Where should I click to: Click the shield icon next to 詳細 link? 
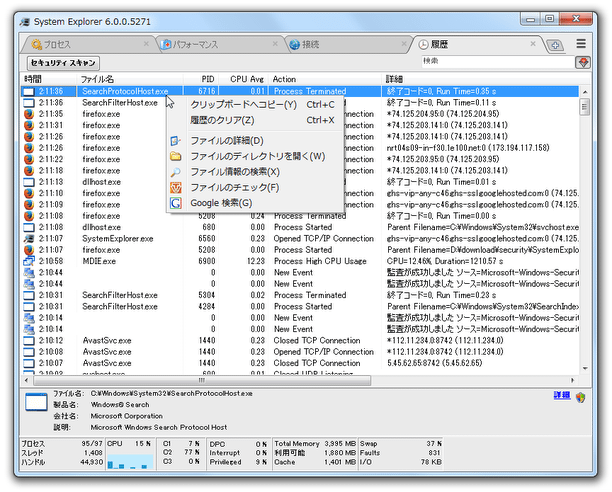[580, 397]
